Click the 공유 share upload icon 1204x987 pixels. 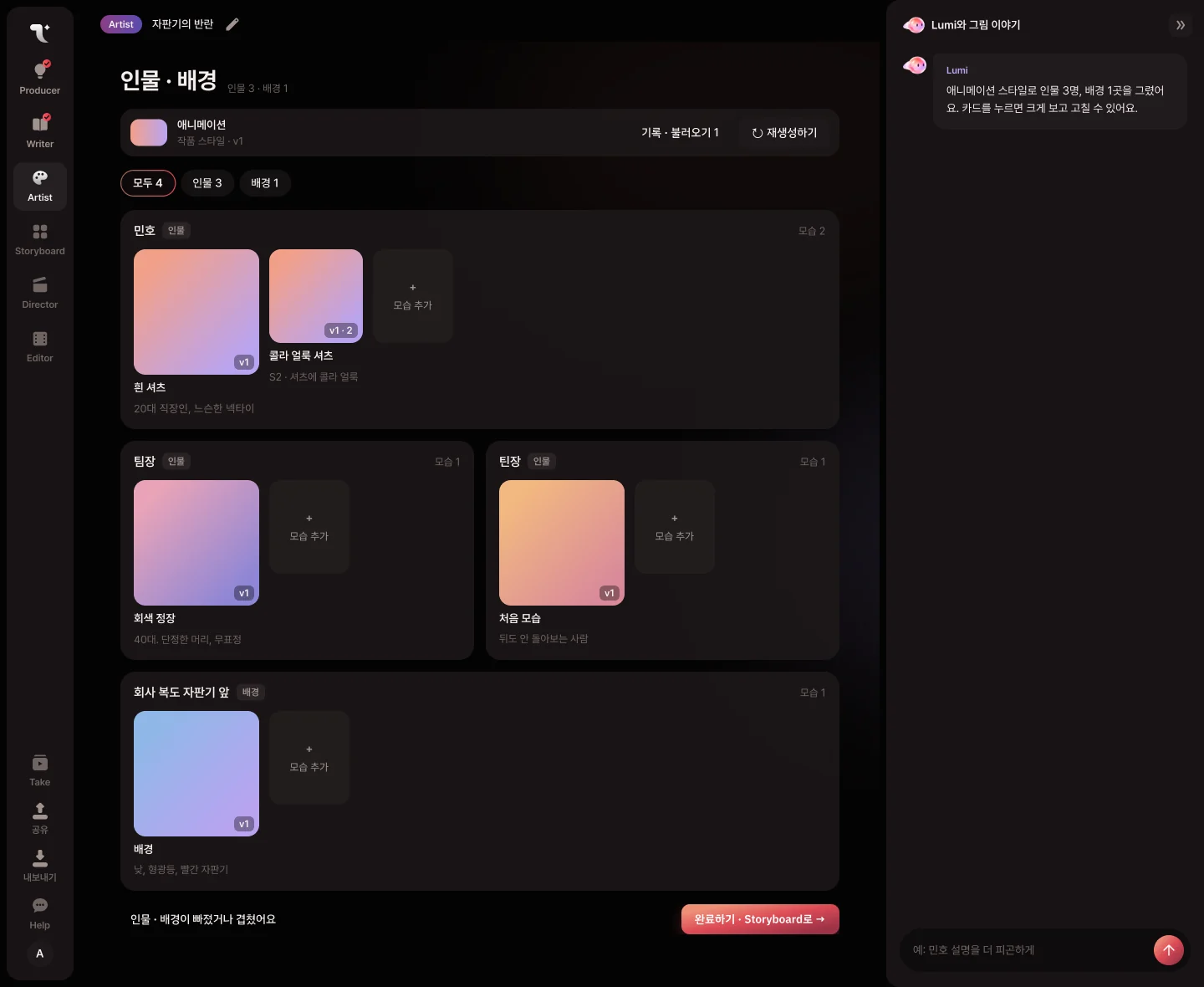tap(40, 810)
